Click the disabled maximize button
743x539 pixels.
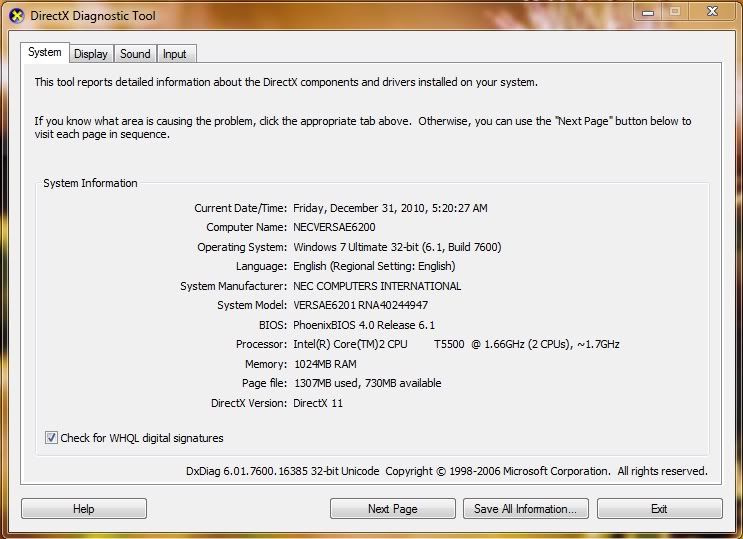675,11
